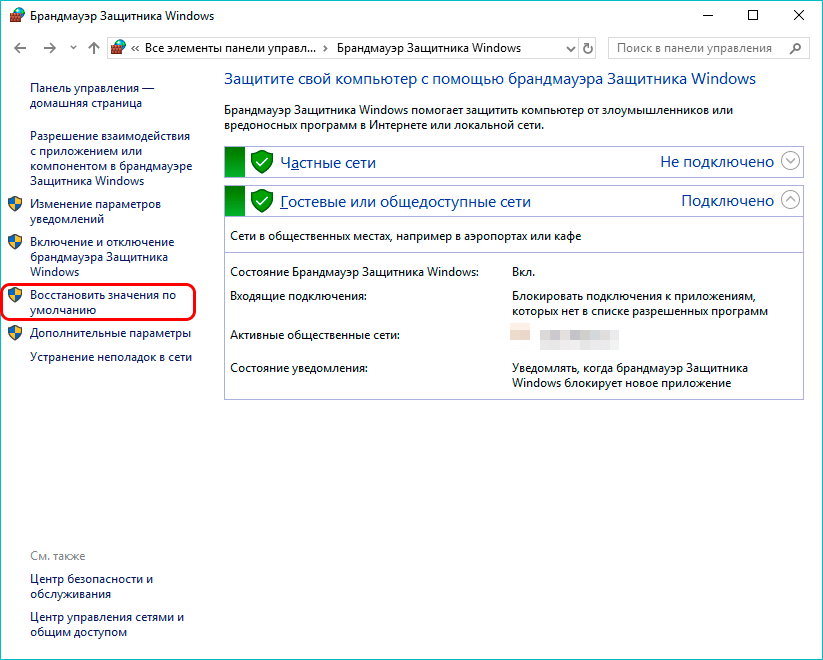Click 'Сети в общественных местах' description
The width and height of the screenshot is (823, 660).
[x=406, y=236]
